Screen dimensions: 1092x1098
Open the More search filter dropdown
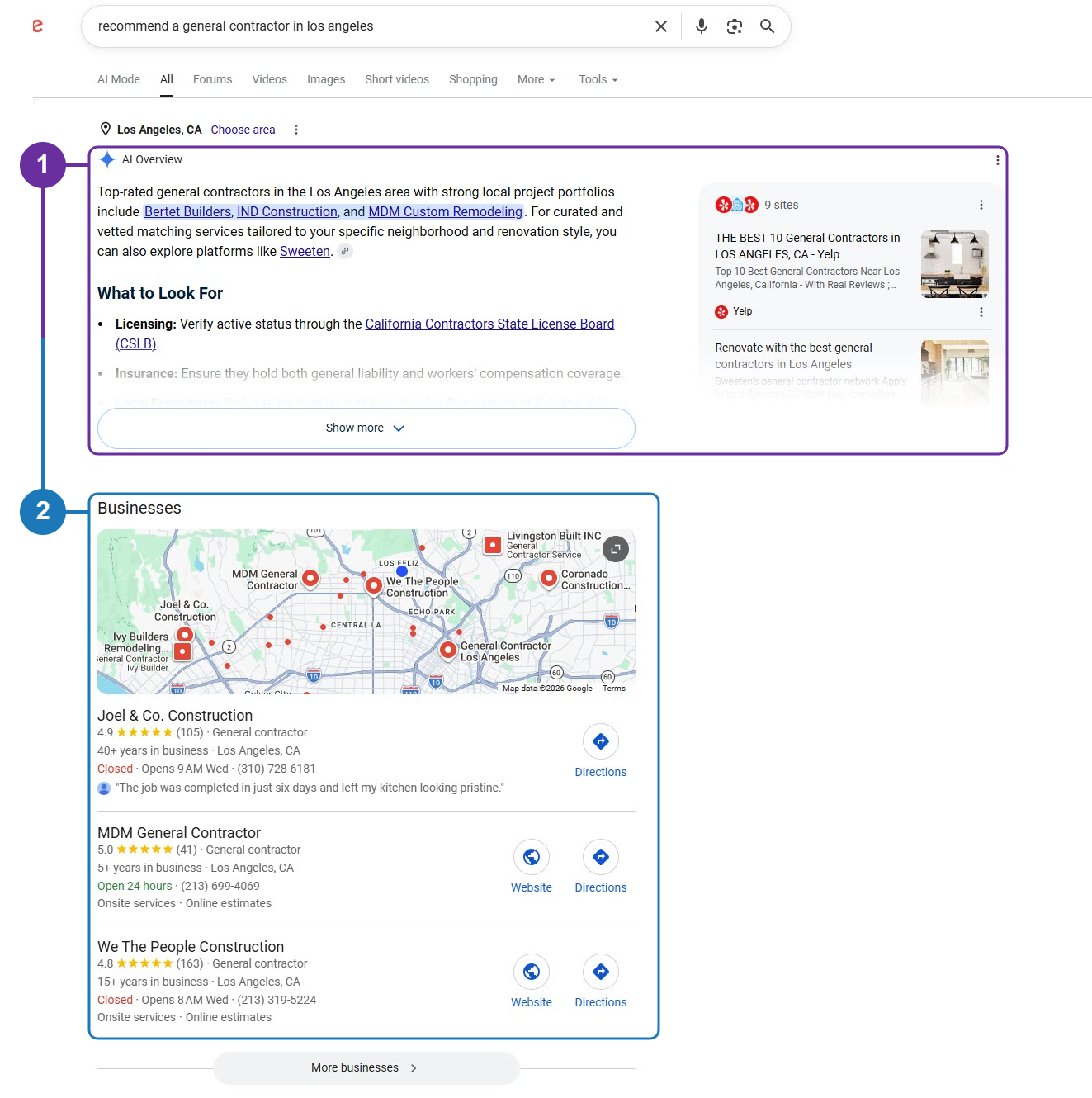537,79
